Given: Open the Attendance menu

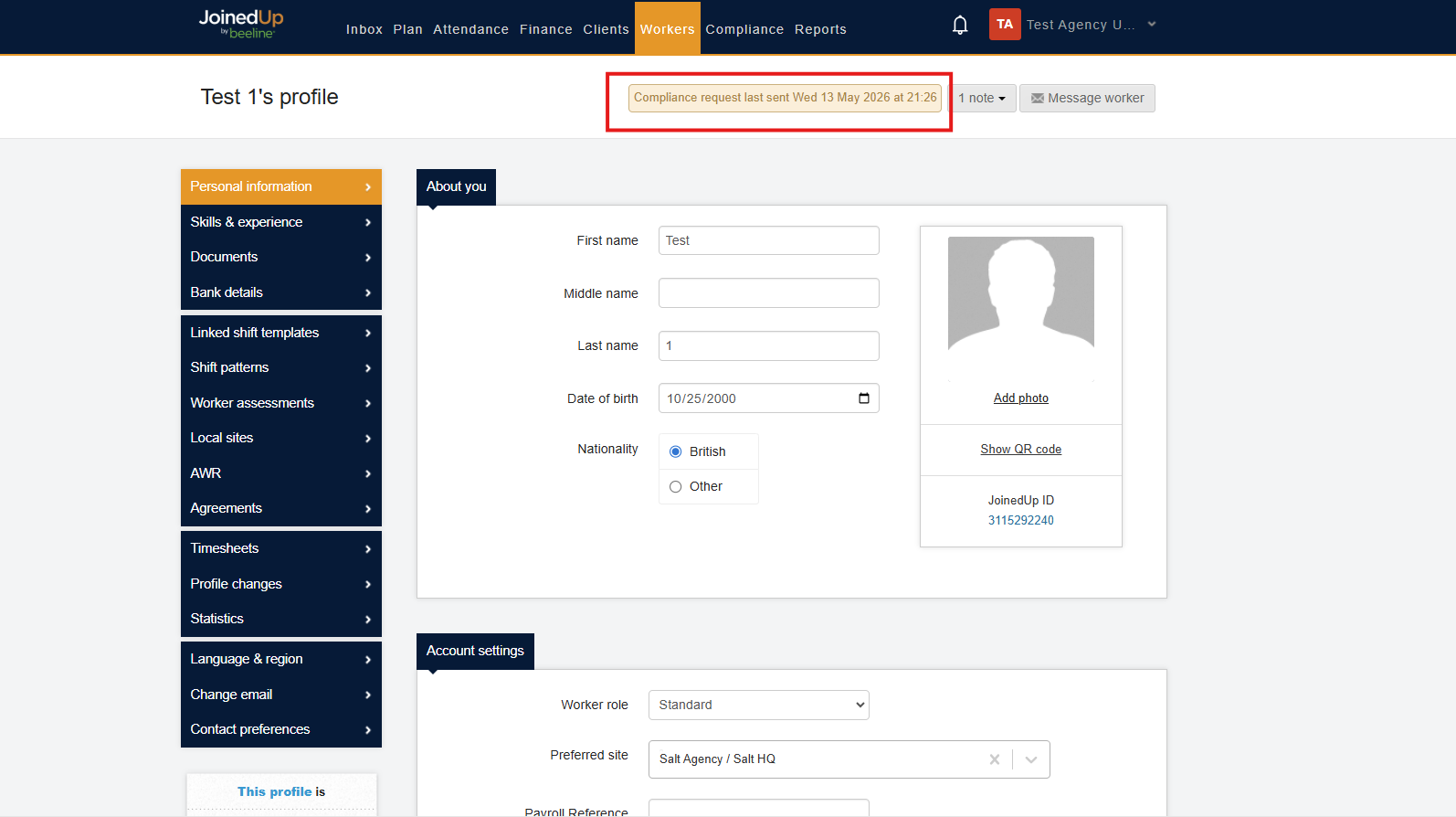Looking at the screenshot, I should coord(471,29).
